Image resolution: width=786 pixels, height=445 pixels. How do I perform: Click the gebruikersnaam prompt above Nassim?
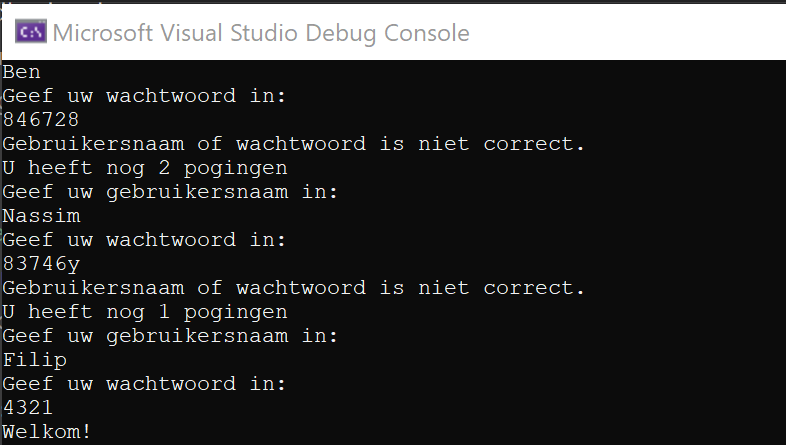pos(170,192)
